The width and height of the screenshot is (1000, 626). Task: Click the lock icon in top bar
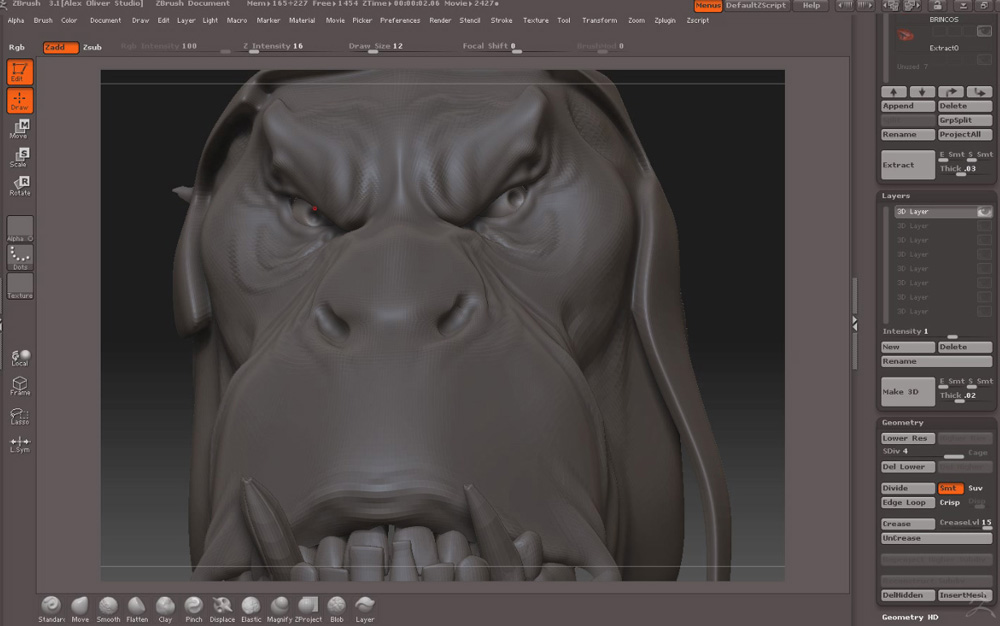point(937,6)
